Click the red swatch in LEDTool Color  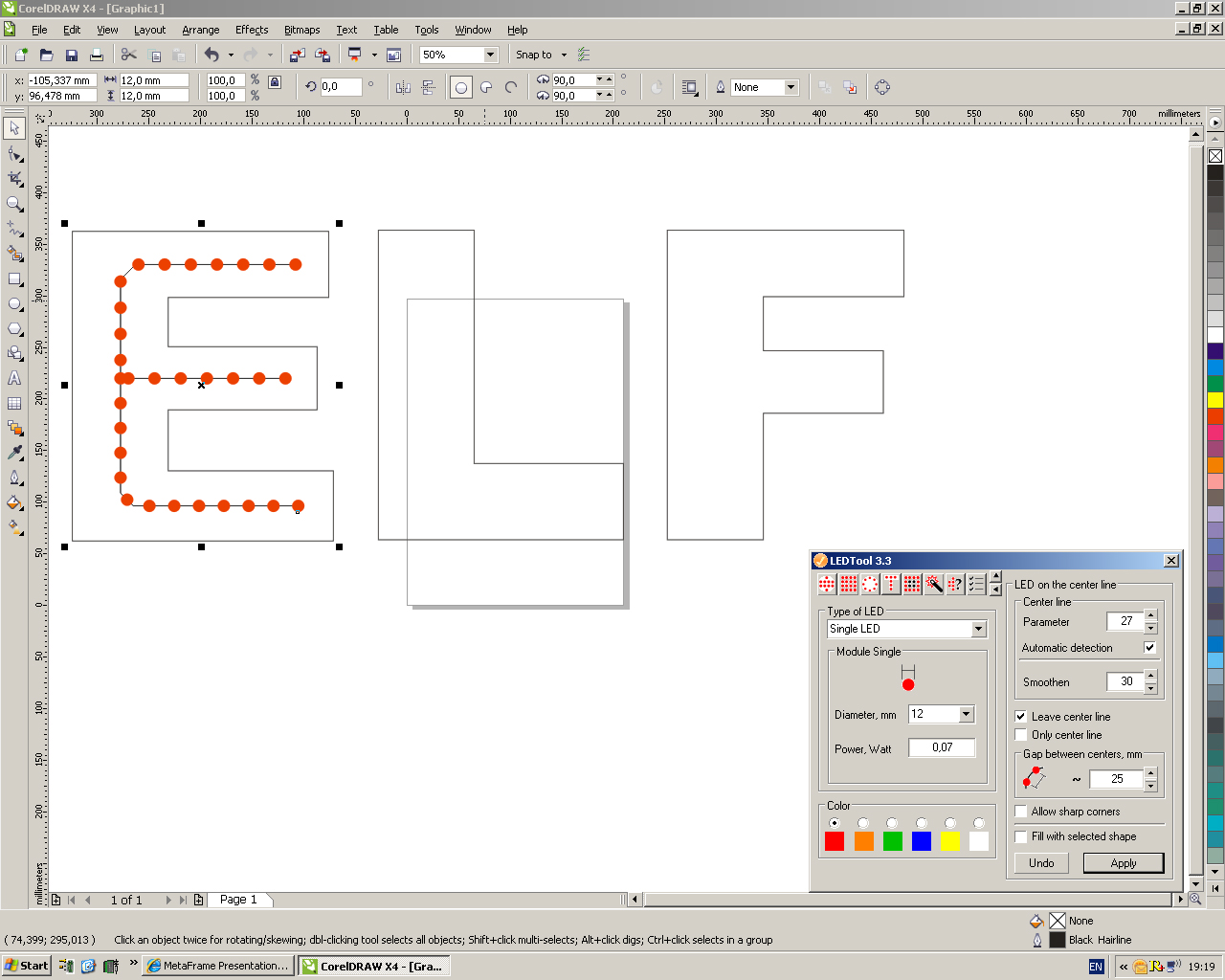tap(835, 841)
